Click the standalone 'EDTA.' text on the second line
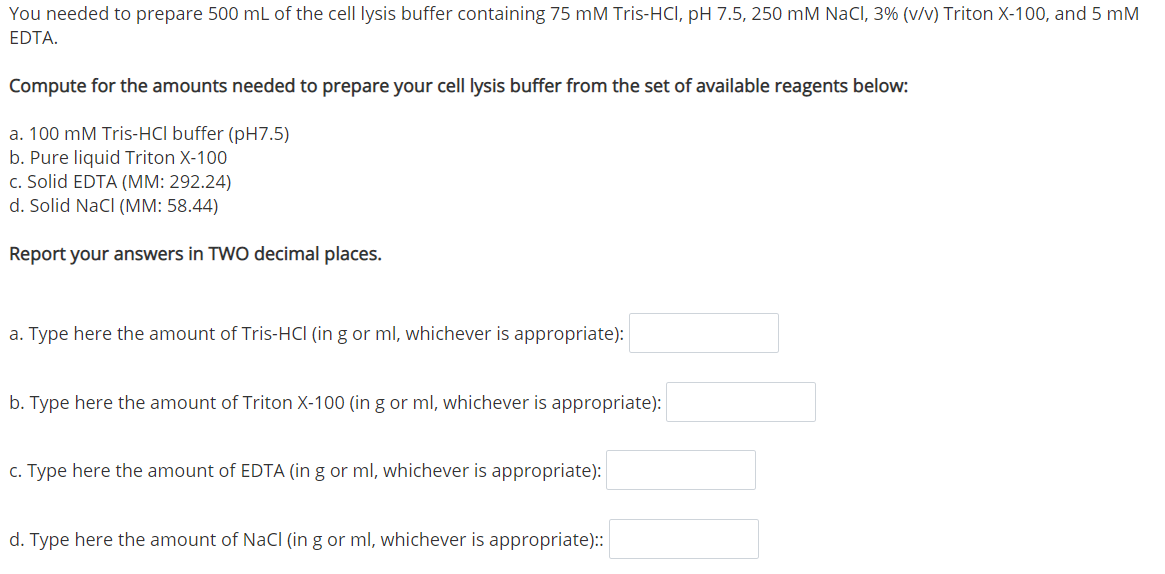This screenshot has width=1165, height=574. coord(33,39)
